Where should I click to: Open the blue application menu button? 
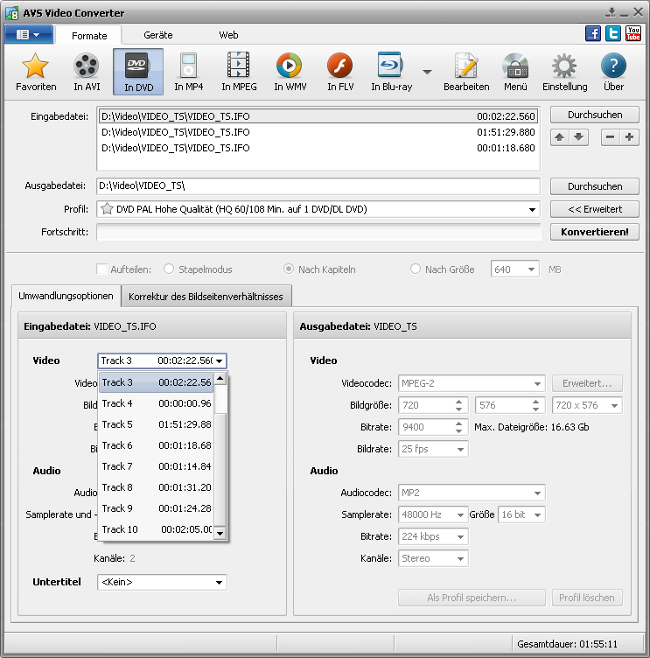tap(29, 34)
